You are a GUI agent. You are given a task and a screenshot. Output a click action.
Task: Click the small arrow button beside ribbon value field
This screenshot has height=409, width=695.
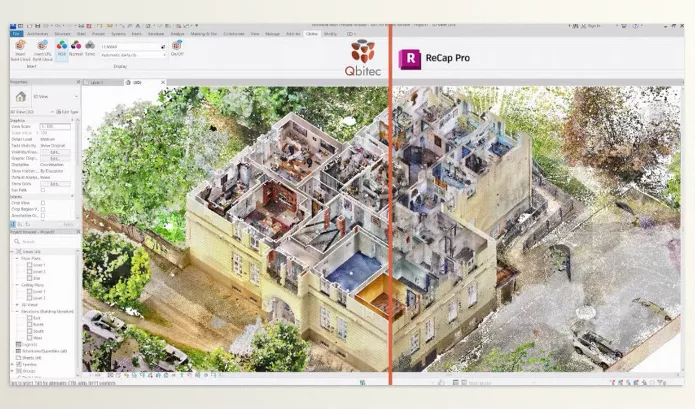163,47
